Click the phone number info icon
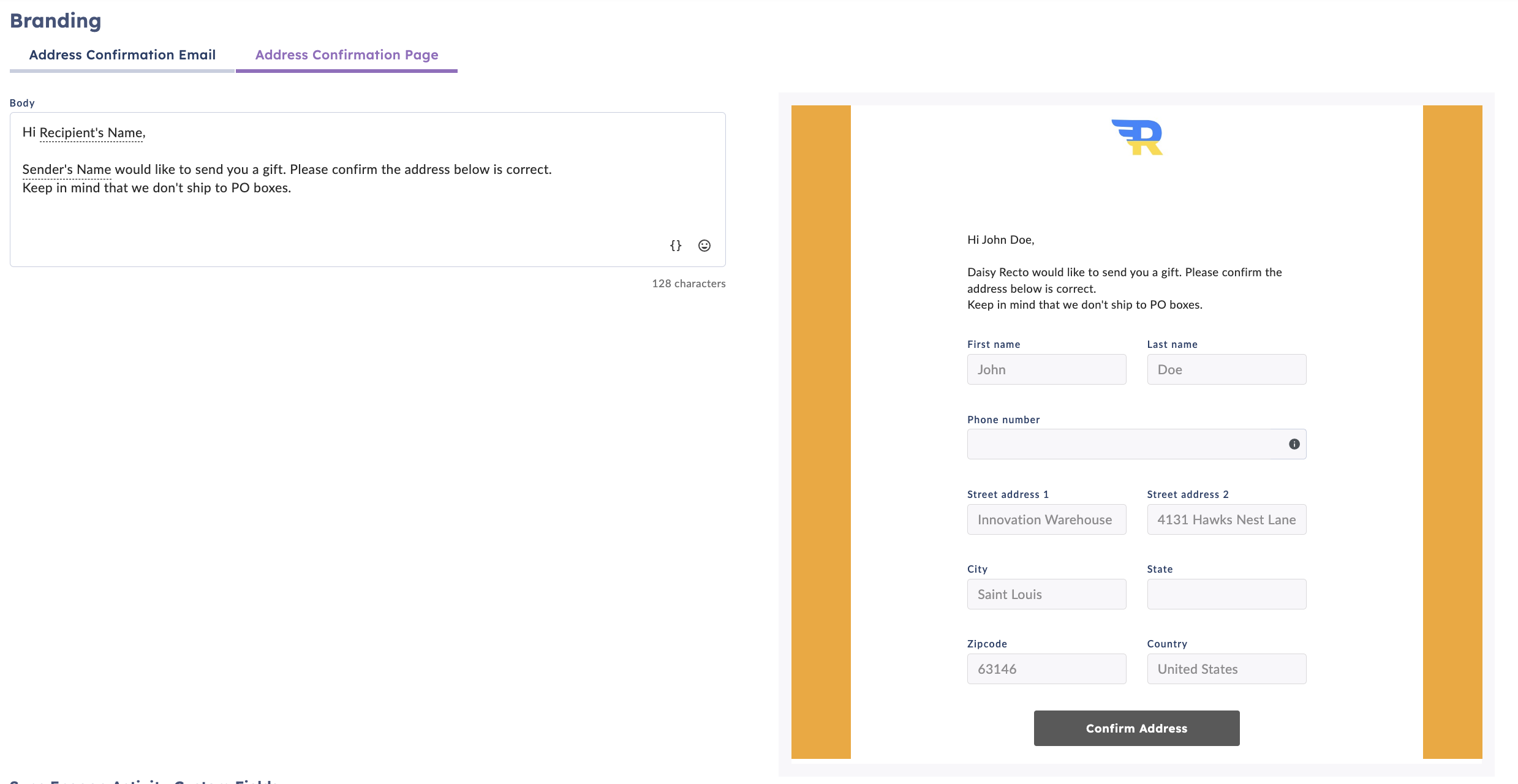This screenshot has height=784, width=1518. pos(1294,444)
